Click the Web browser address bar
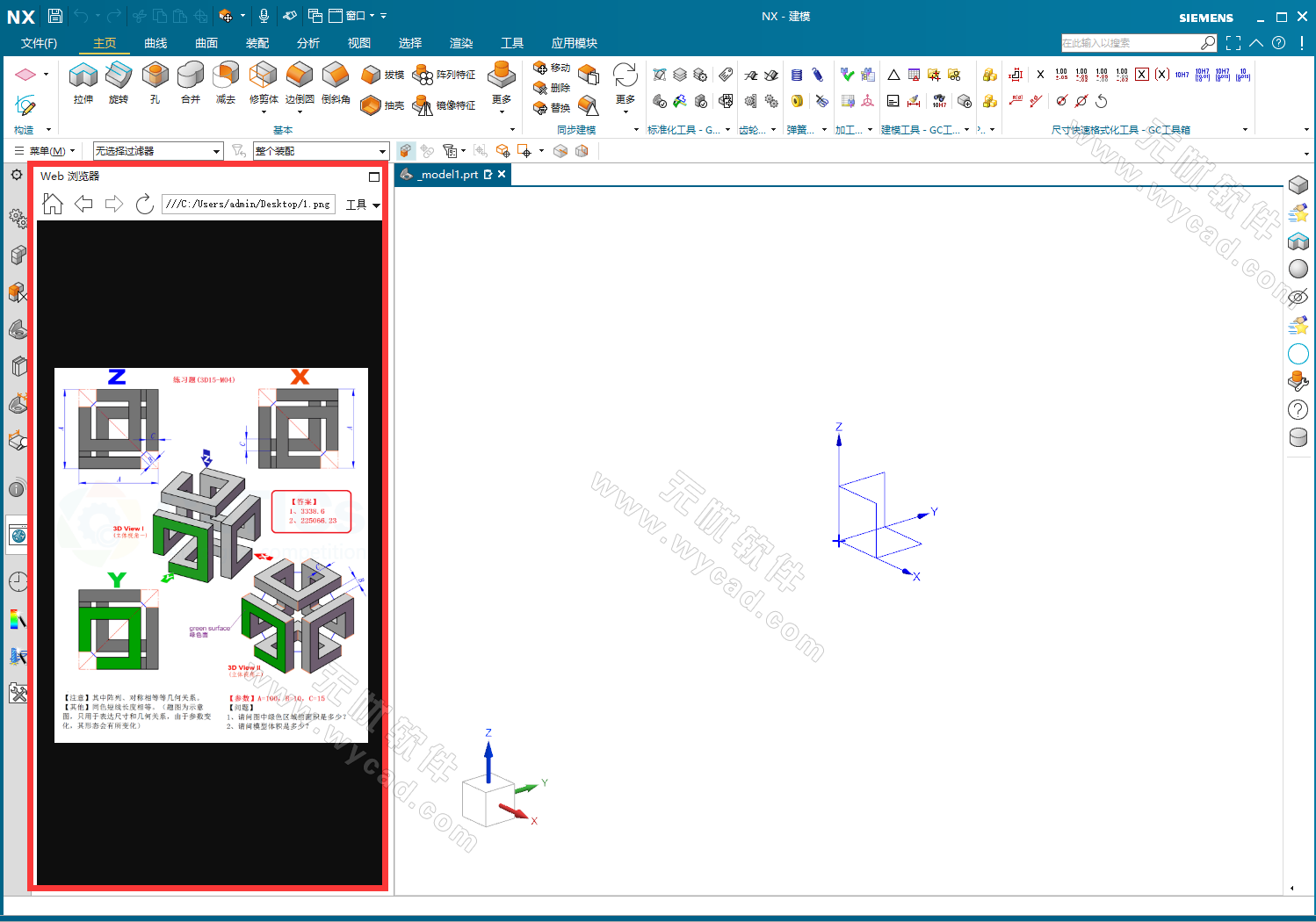1316x922 pixels. [x=249, y=204]
